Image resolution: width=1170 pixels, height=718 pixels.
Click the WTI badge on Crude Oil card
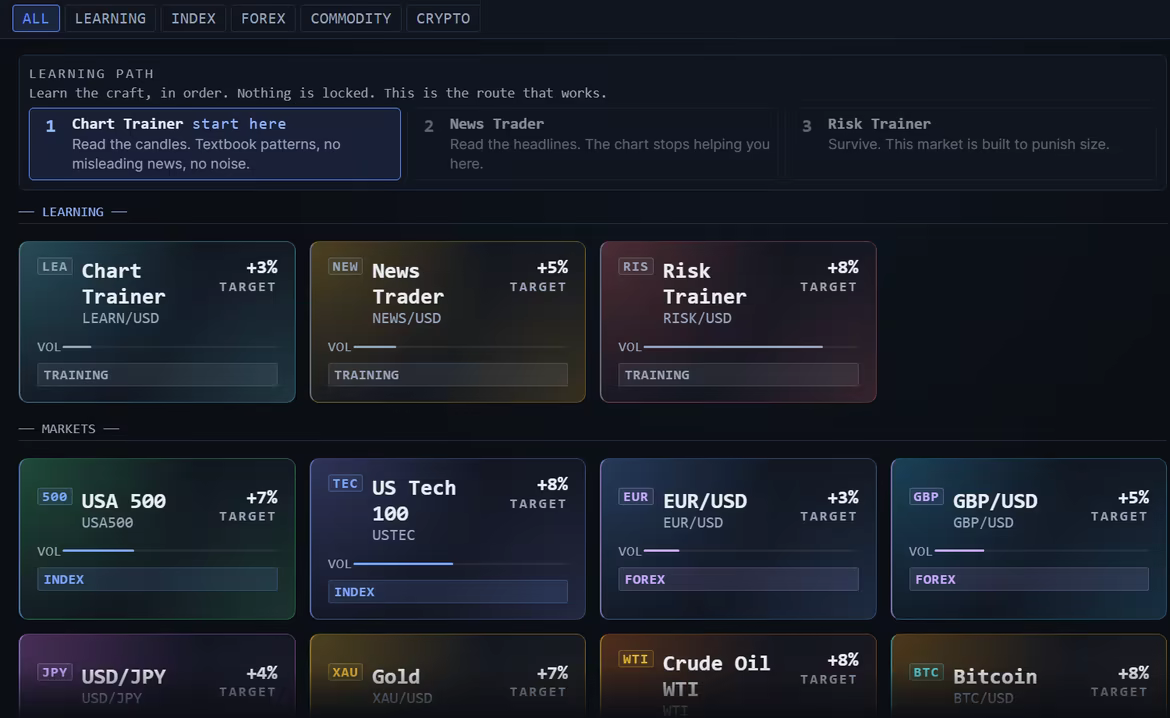coord(636,659)
